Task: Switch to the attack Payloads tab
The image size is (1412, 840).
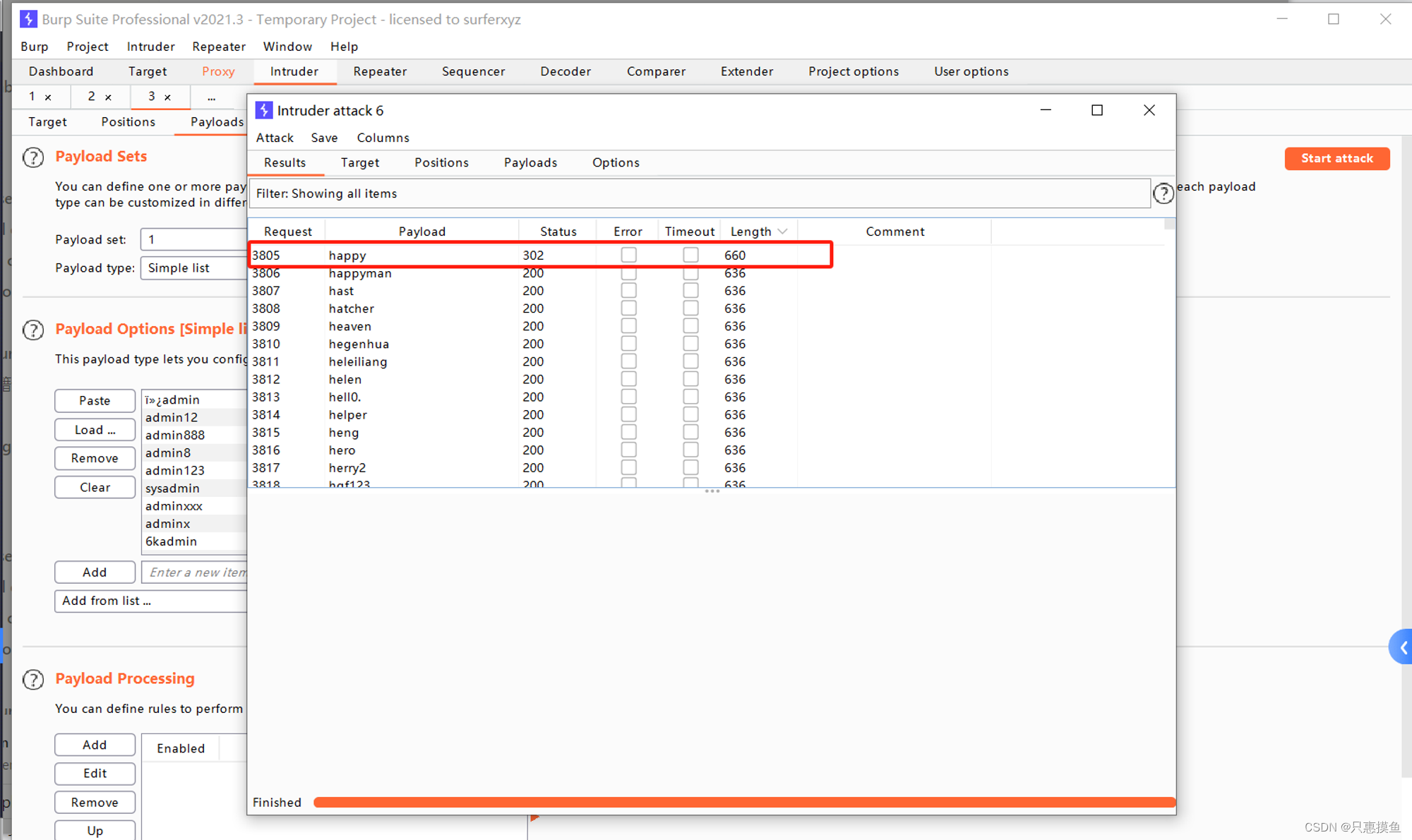Action: [530, 162]
